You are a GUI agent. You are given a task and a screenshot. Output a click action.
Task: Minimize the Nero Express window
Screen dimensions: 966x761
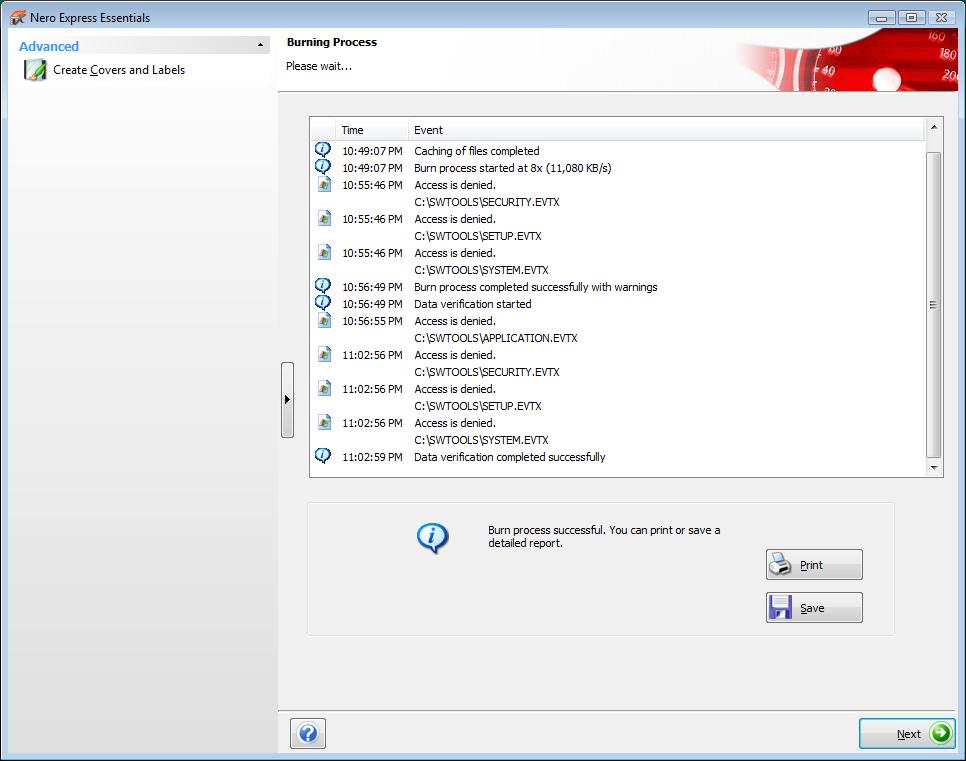pyautogui.click(x=882, y=18)
